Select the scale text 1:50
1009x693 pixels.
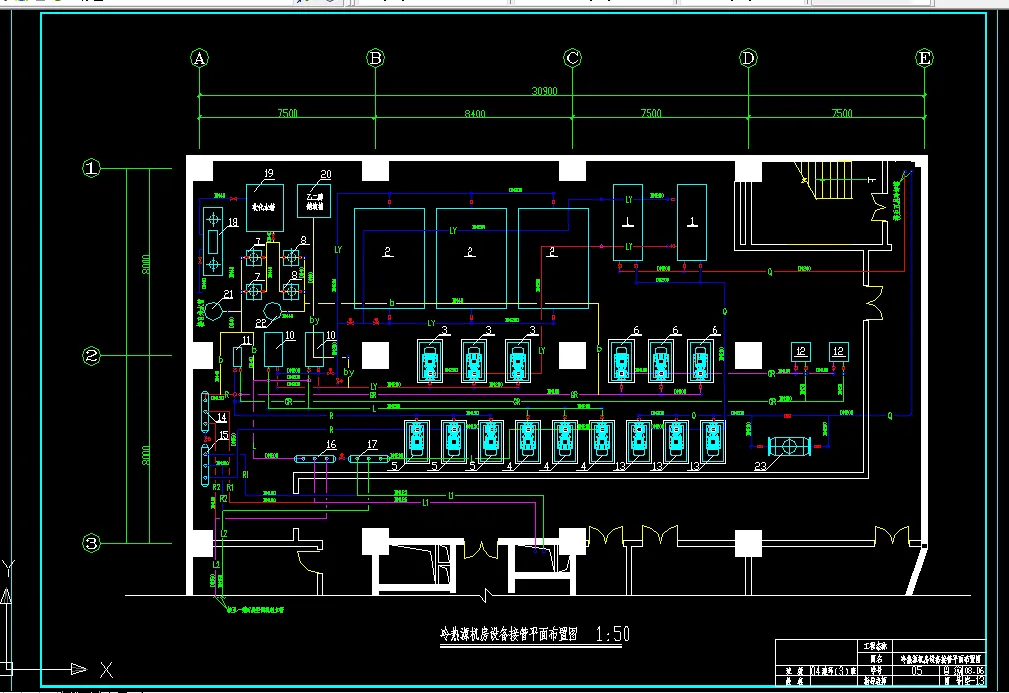[613, 634]
